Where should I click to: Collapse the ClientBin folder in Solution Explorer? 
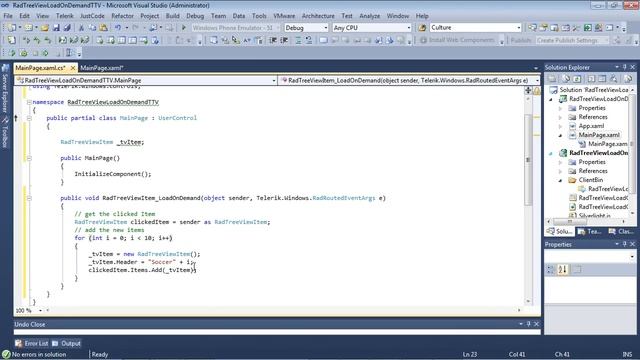point(560,180)
